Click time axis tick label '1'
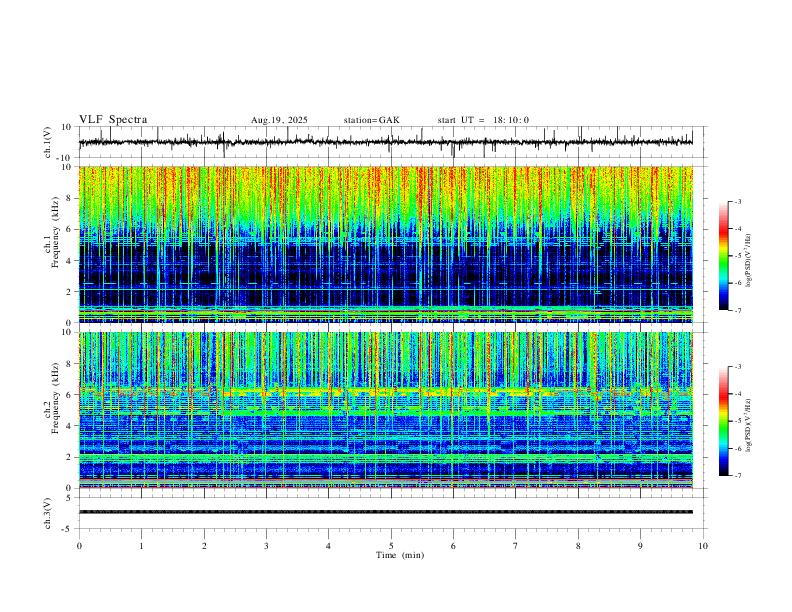Viewport: 792px width, 612px height. pyautogui.click(x=141, y=546)
